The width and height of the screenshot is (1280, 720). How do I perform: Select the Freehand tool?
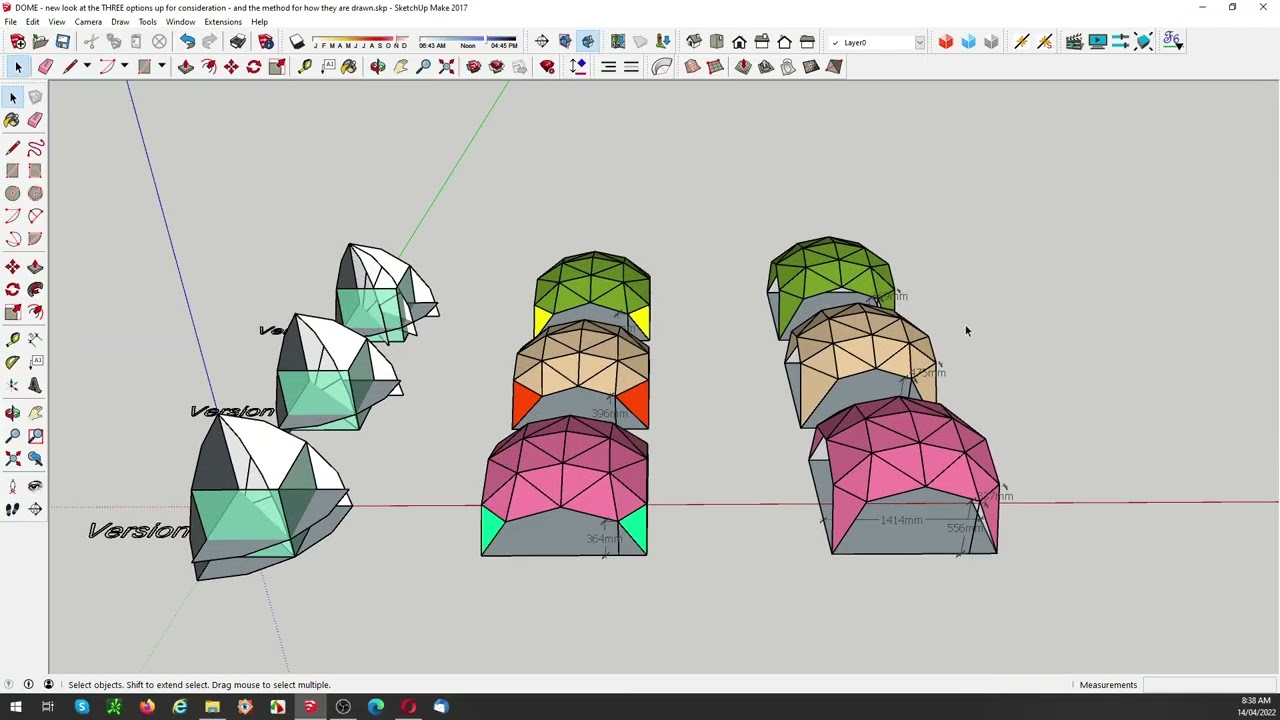[35, 148]
